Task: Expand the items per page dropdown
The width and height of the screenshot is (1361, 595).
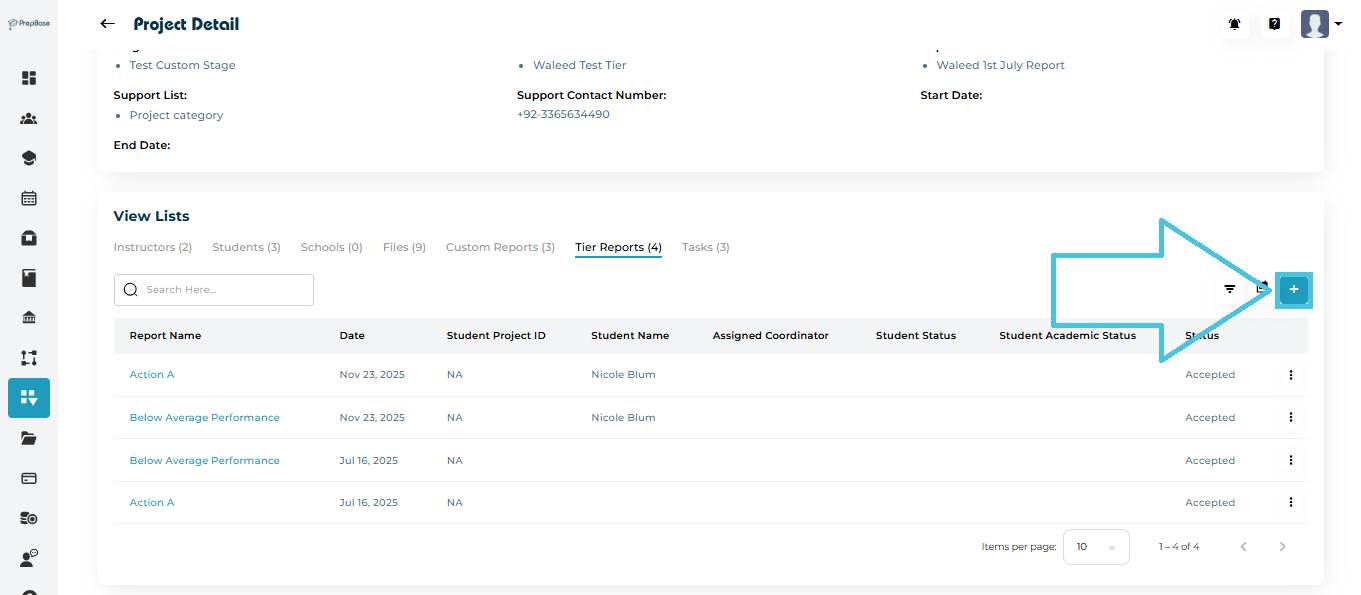Action: pyautogui.click(x=1096, y=547)
